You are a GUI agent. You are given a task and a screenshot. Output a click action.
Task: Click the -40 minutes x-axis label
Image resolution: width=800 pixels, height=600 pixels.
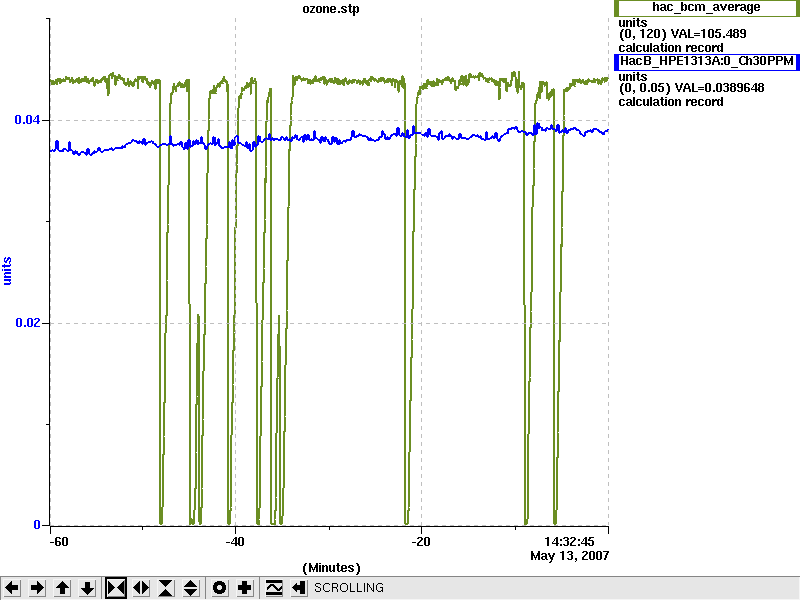pos(235,542)
